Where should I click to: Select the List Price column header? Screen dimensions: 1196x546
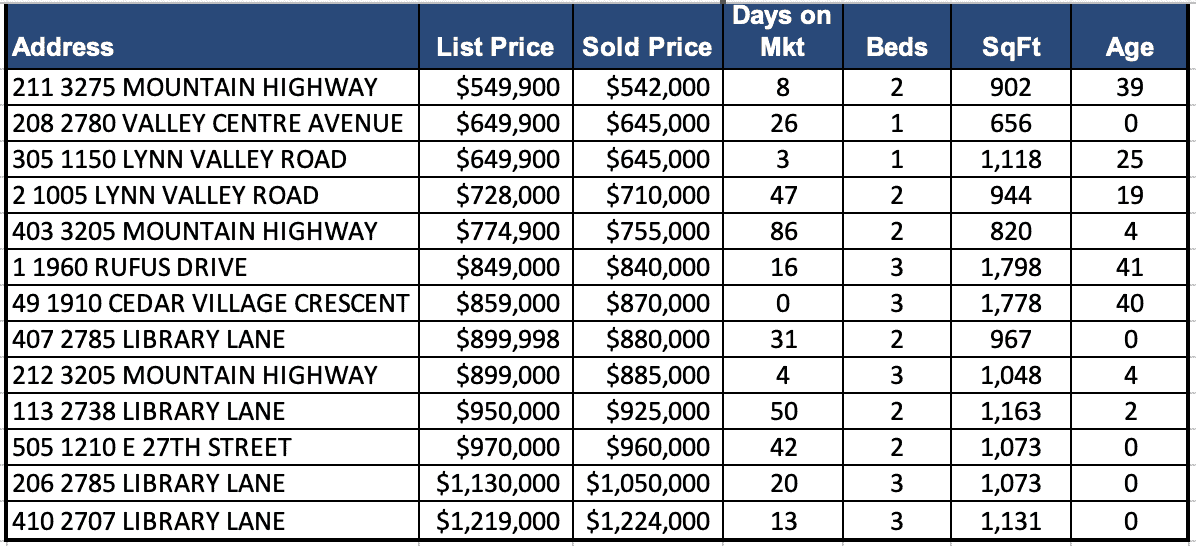point(495,47)
